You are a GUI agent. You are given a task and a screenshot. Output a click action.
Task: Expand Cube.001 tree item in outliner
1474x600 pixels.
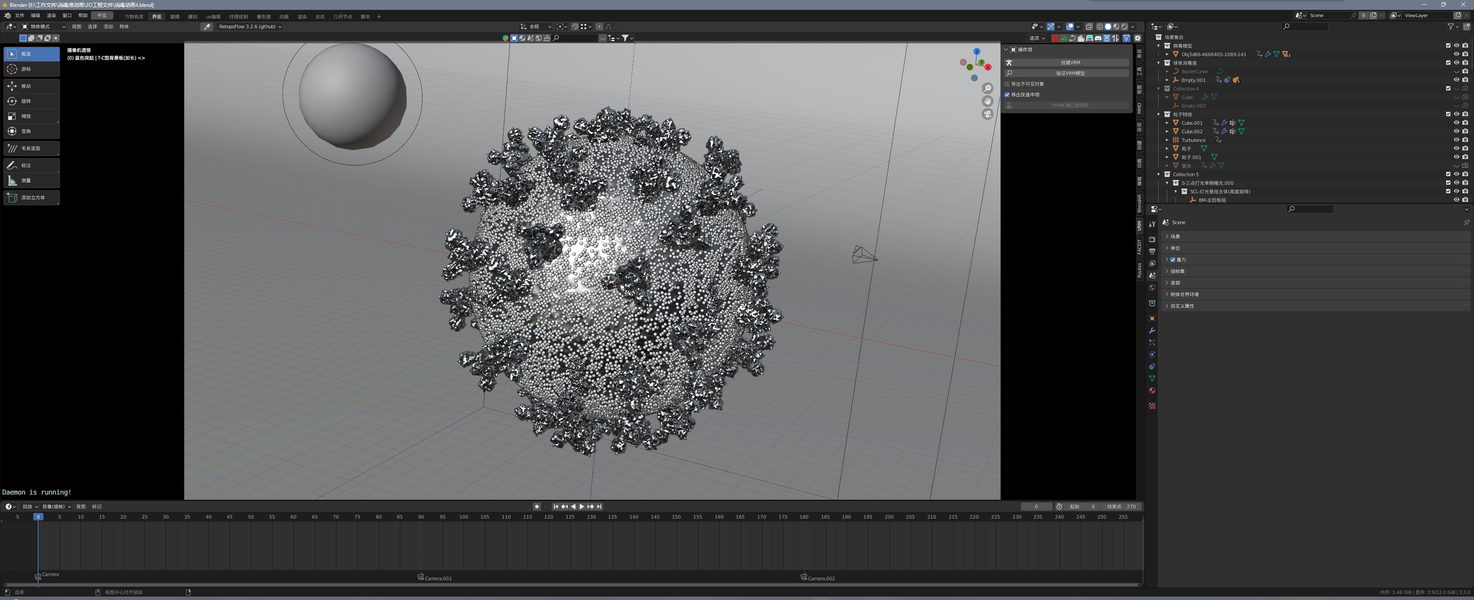coord(1168,123)
